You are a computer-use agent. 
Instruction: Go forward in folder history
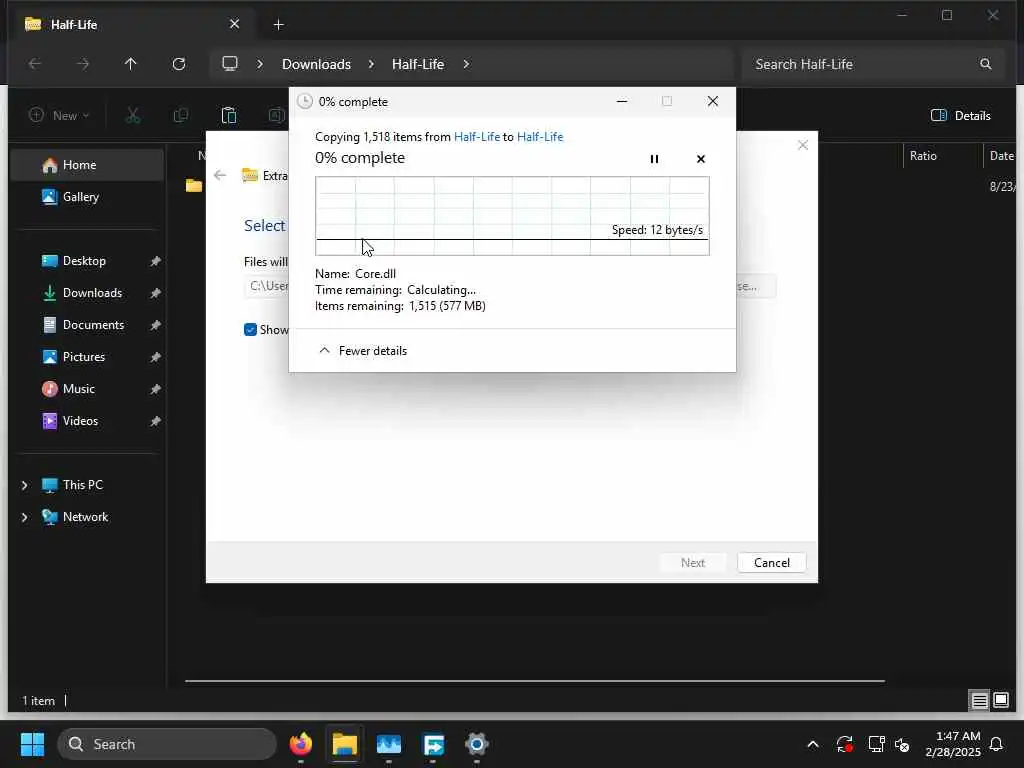(82, 64)
